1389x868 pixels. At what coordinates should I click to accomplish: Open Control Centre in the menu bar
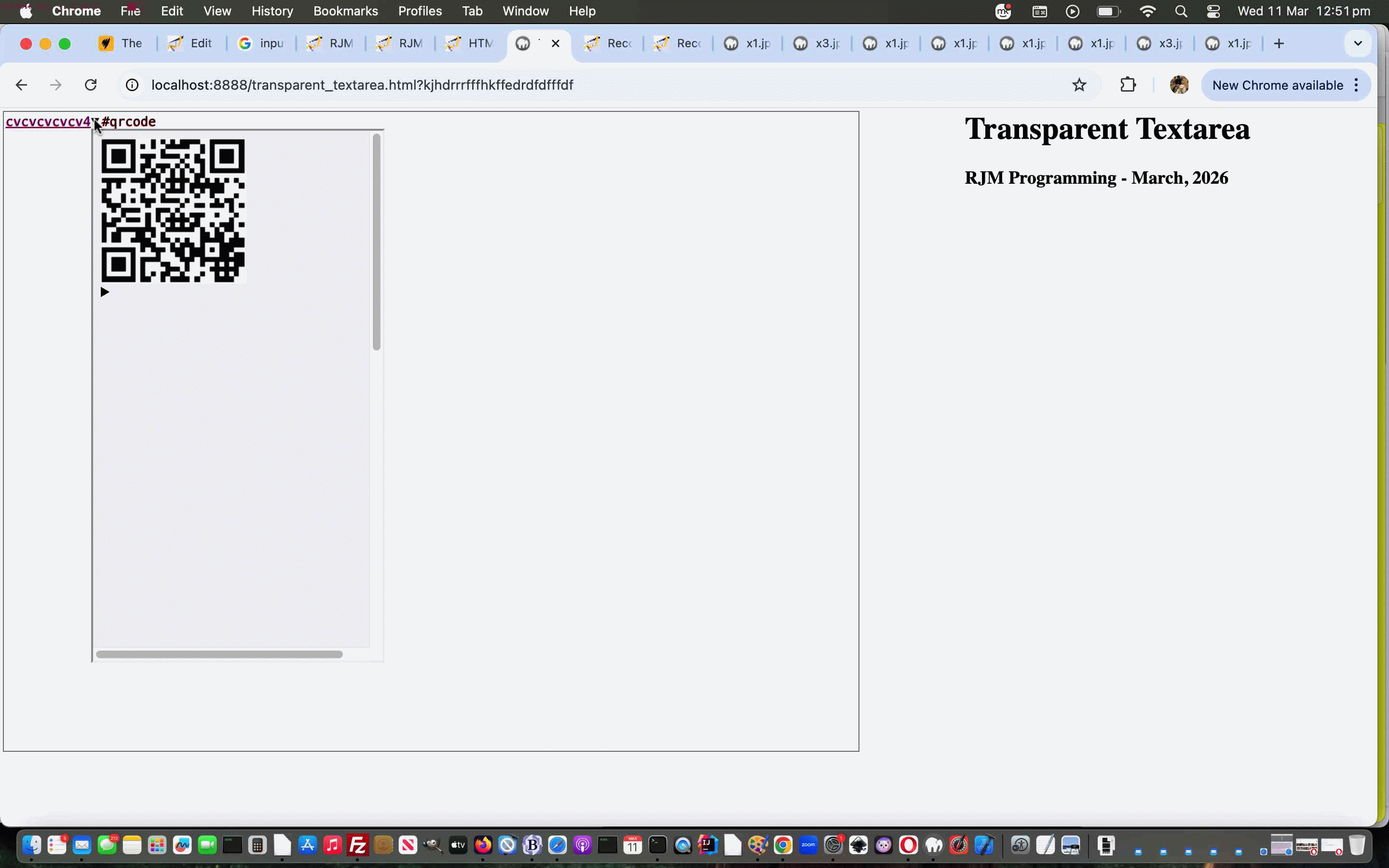coord(1213,11)
